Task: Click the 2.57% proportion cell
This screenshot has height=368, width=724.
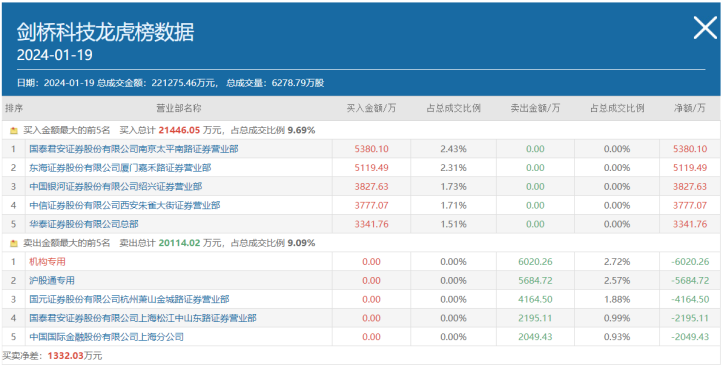Action: pos(617,280)
